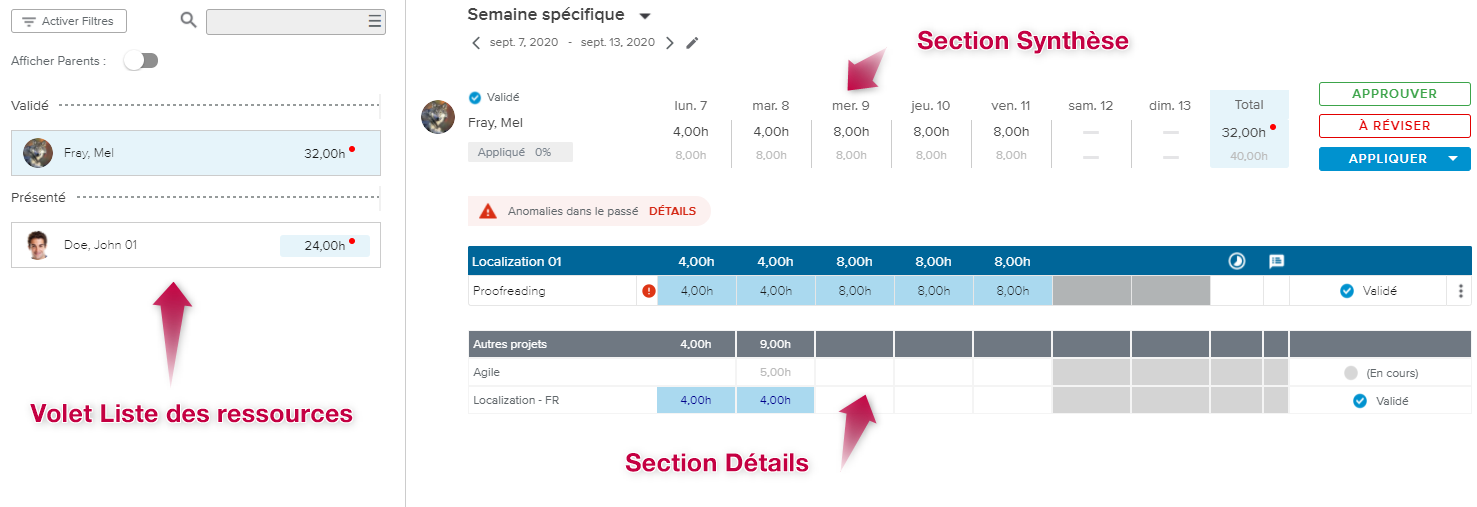Click the clock icon in Localization 01 header
1477x507 pixels.
click(1237, 261)
